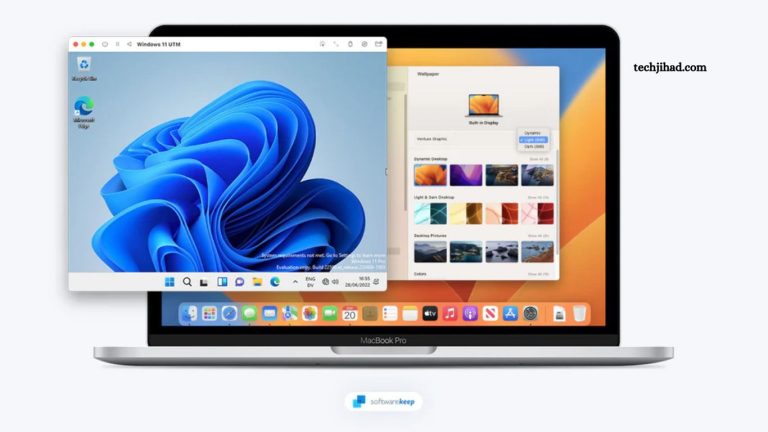
Task: Expand the Windows system tray hidden icons
Action: click(x=295, y=282)
